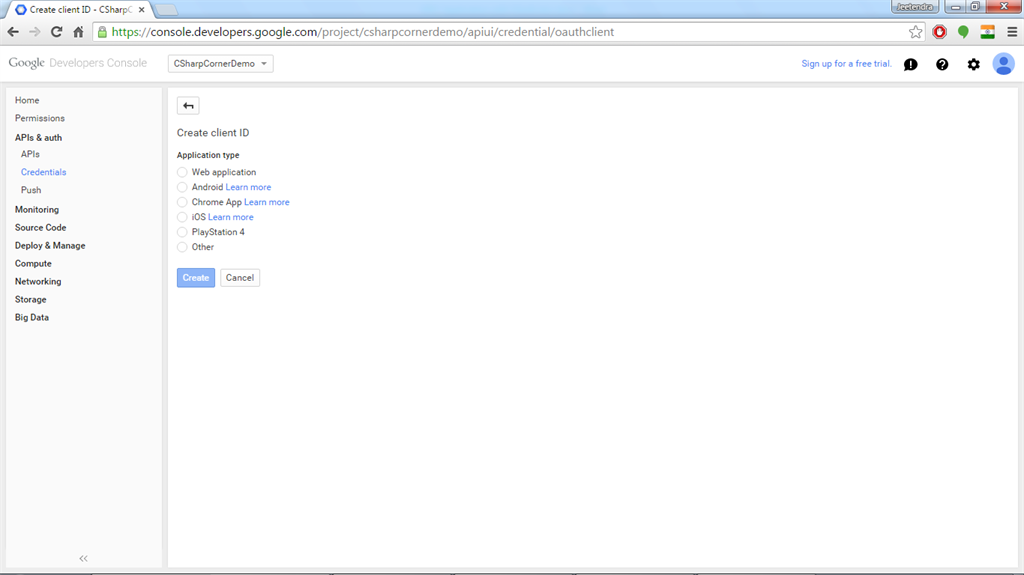
Task: Click the red ad-blocker extension icon
Action: coord(940,32)
